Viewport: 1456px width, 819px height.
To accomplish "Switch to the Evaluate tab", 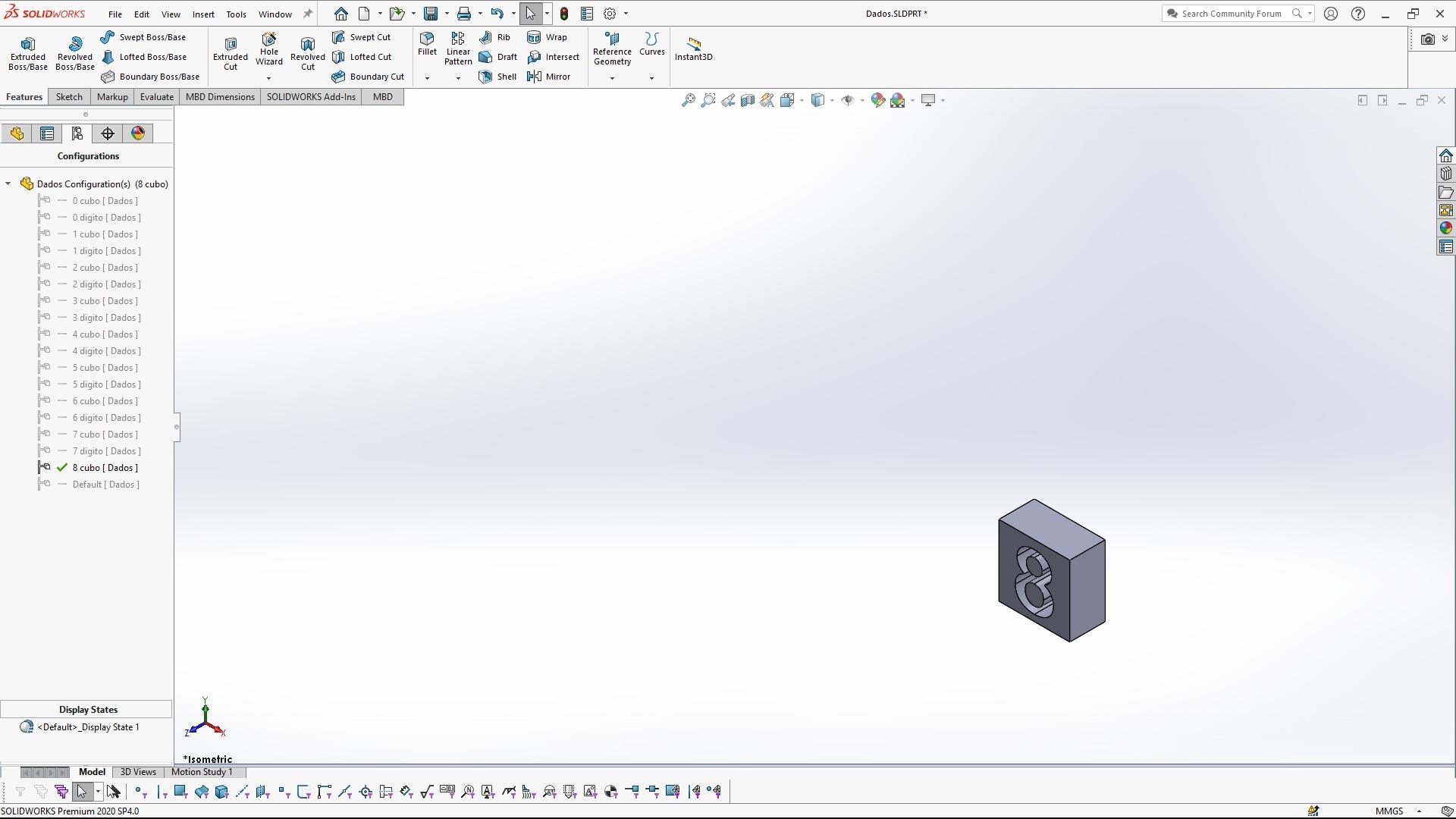I will tap(157, 97).
